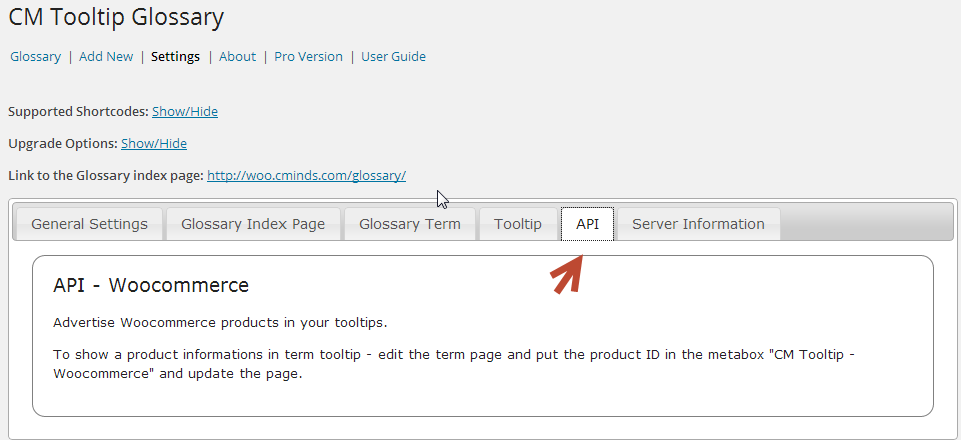
Task: Click 'Link to the Glossary index page:' label
Action: [x=106, y=176]
